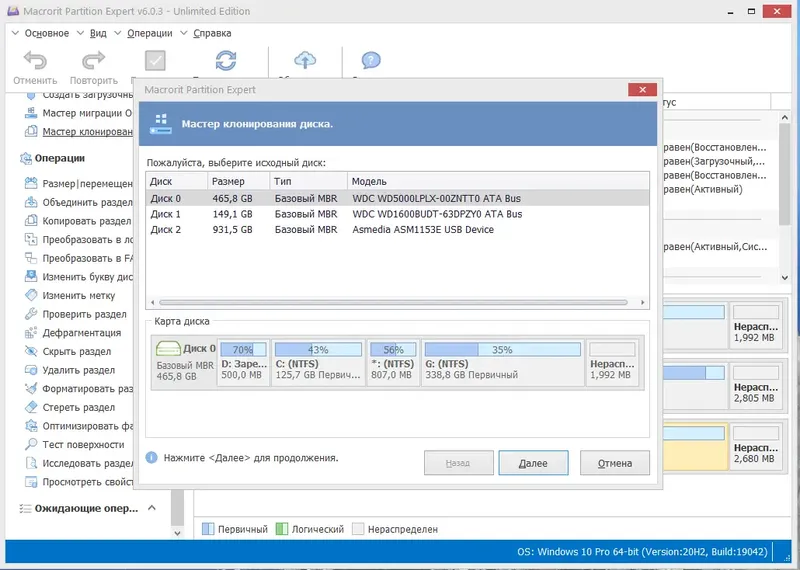Select Диск 1 WD1600BUDT row

[397, 214]
